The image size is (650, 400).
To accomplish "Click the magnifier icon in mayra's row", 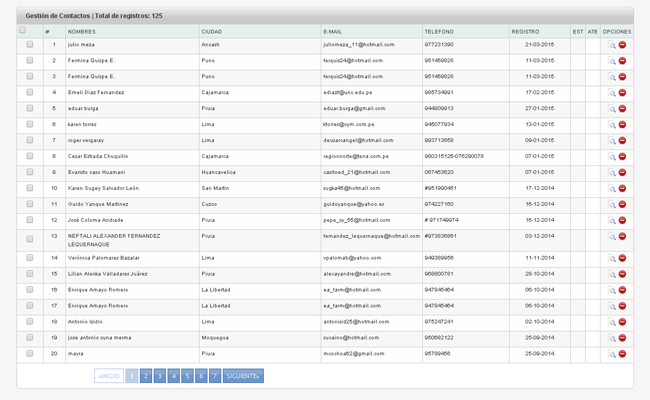I will 612,354.
